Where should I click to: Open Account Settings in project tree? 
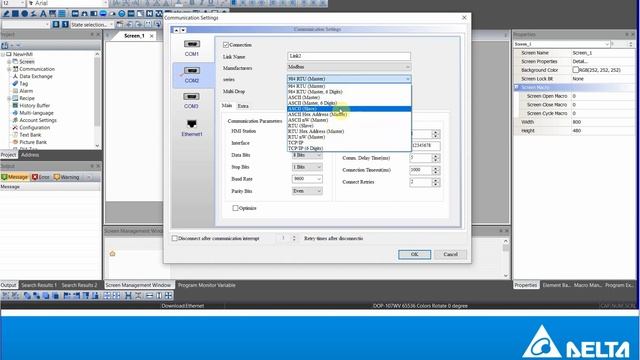click(38, 120)
